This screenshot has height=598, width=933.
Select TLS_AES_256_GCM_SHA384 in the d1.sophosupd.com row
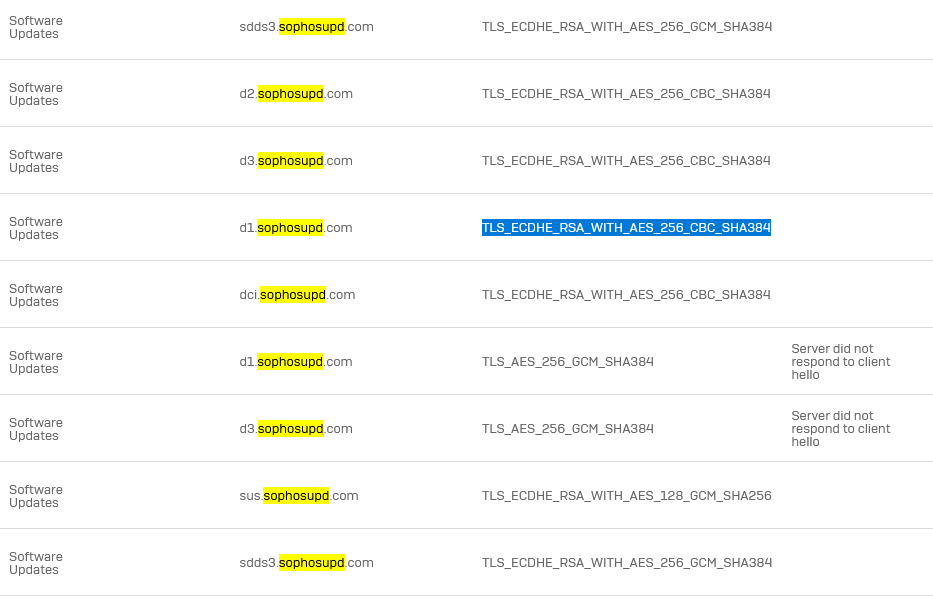point(568,362)
